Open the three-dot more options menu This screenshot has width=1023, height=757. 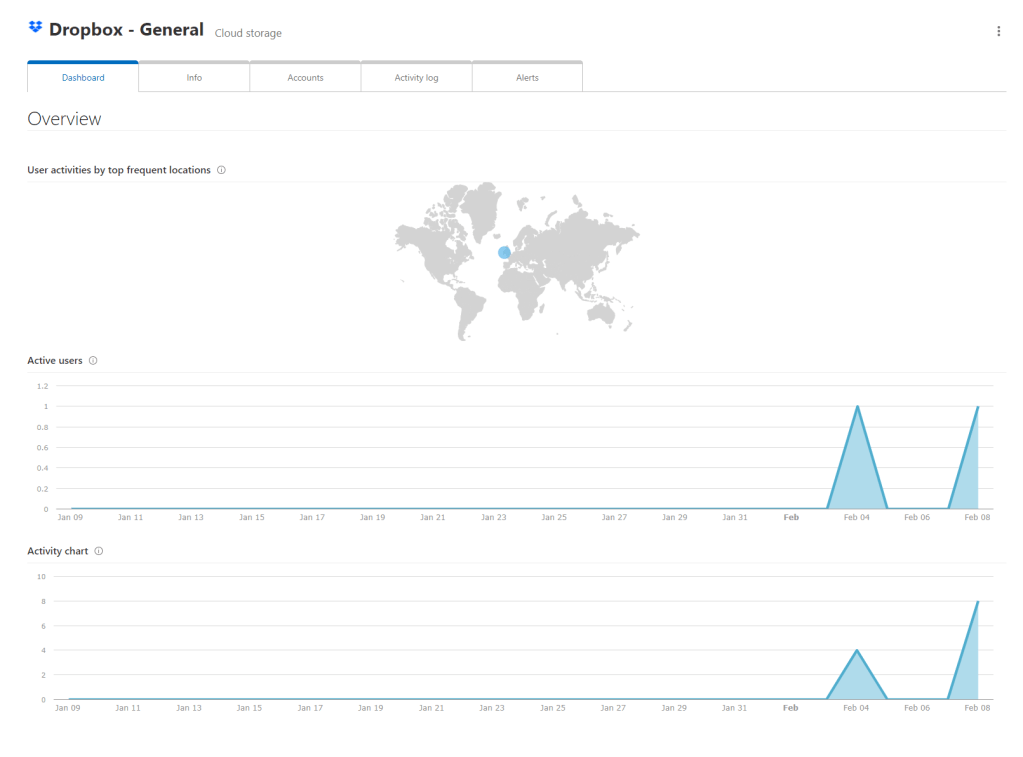pyautogui.click(x=998, y=32)
